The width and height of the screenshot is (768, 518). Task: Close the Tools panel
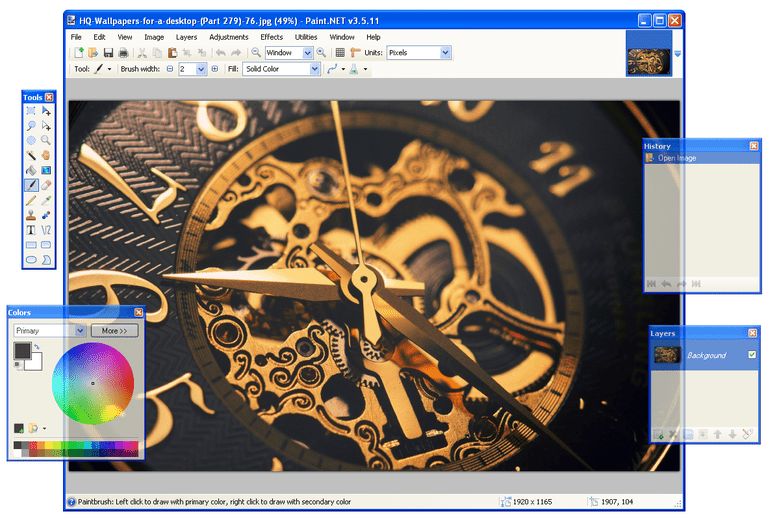(49, 97)
